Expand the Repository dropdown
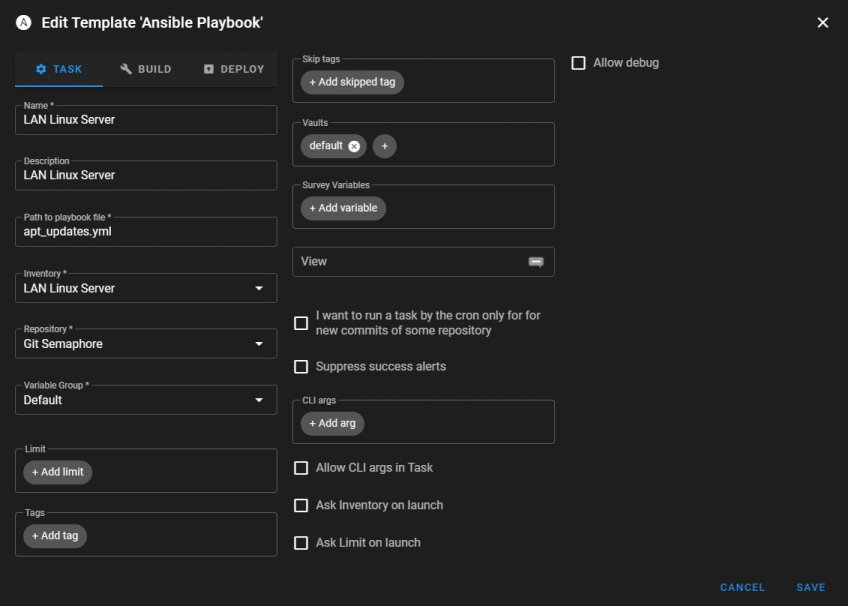848x606 pixels. (259, 344)
